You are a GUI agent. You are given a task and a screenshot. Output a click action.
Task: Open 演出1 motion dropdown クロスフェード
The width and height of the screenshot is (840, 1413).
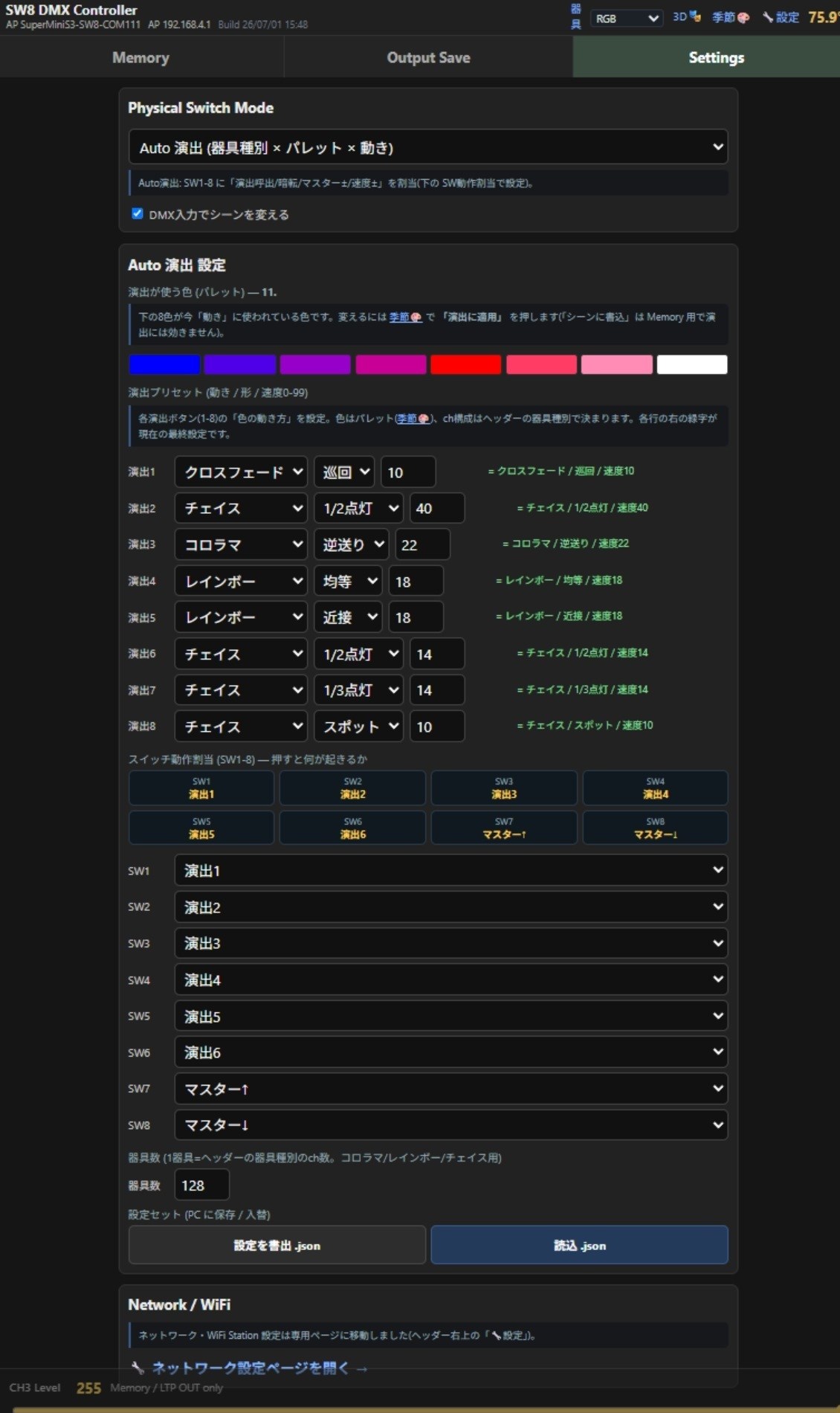(x=241, y=471)
